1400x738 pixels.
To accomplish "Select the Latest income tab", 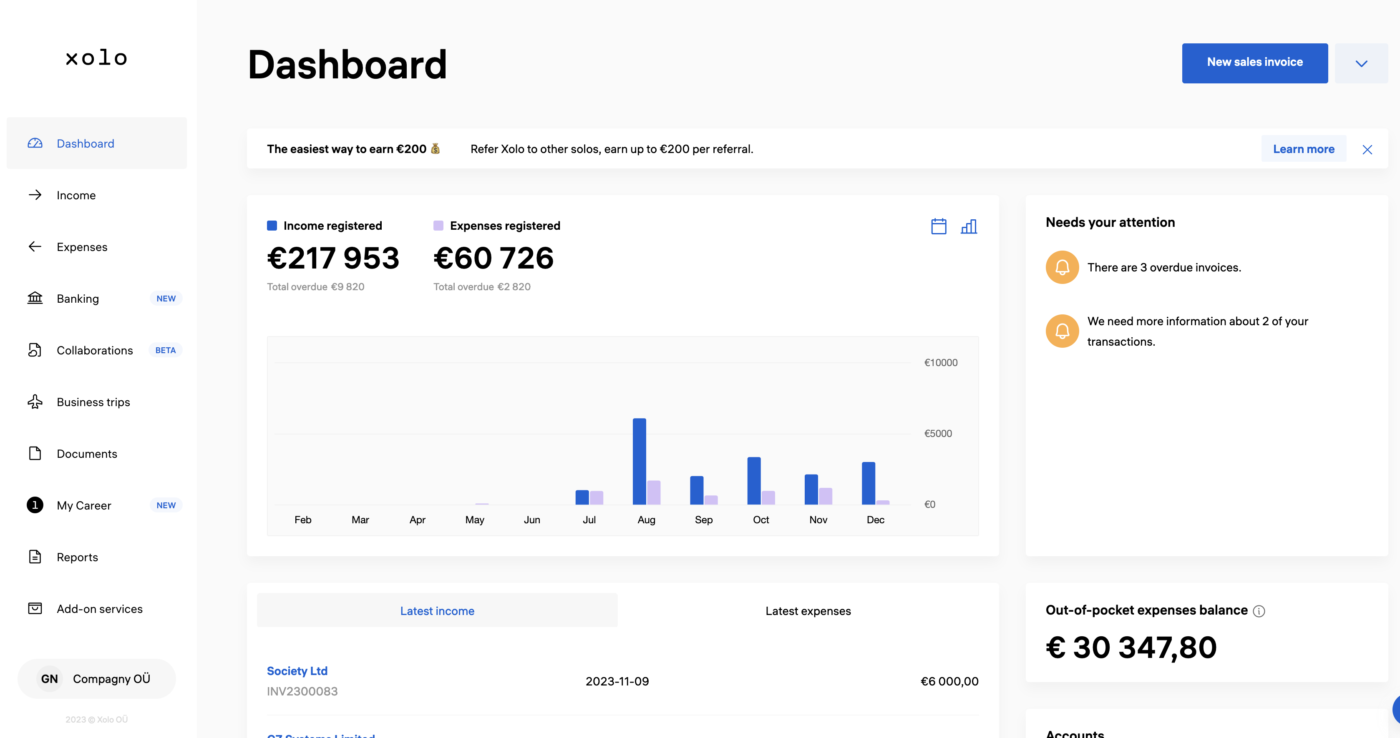I will 437,610.
